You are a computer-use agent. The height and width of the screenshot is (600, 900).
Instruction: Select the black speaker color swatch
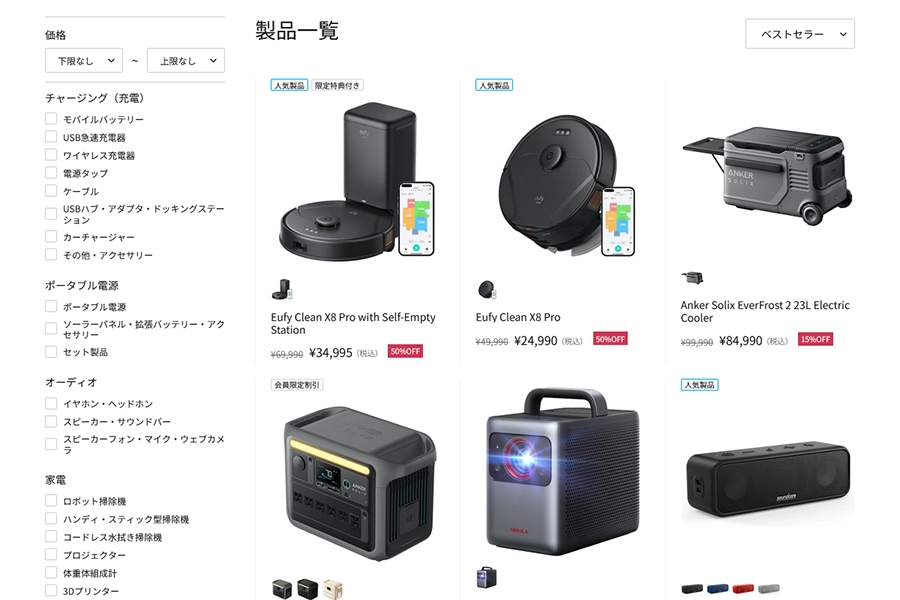pyautogui.click(x=692, y=589)
